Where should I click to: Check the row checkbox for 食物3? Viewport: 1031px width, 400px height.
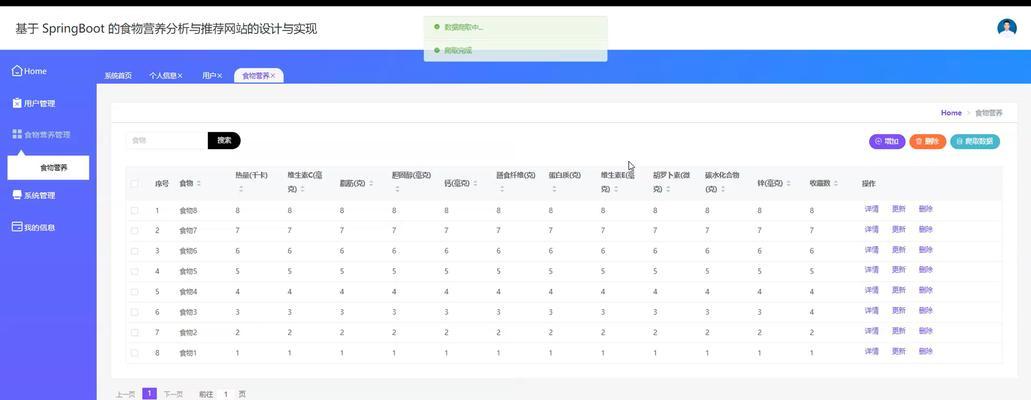(x=134, y=312)
